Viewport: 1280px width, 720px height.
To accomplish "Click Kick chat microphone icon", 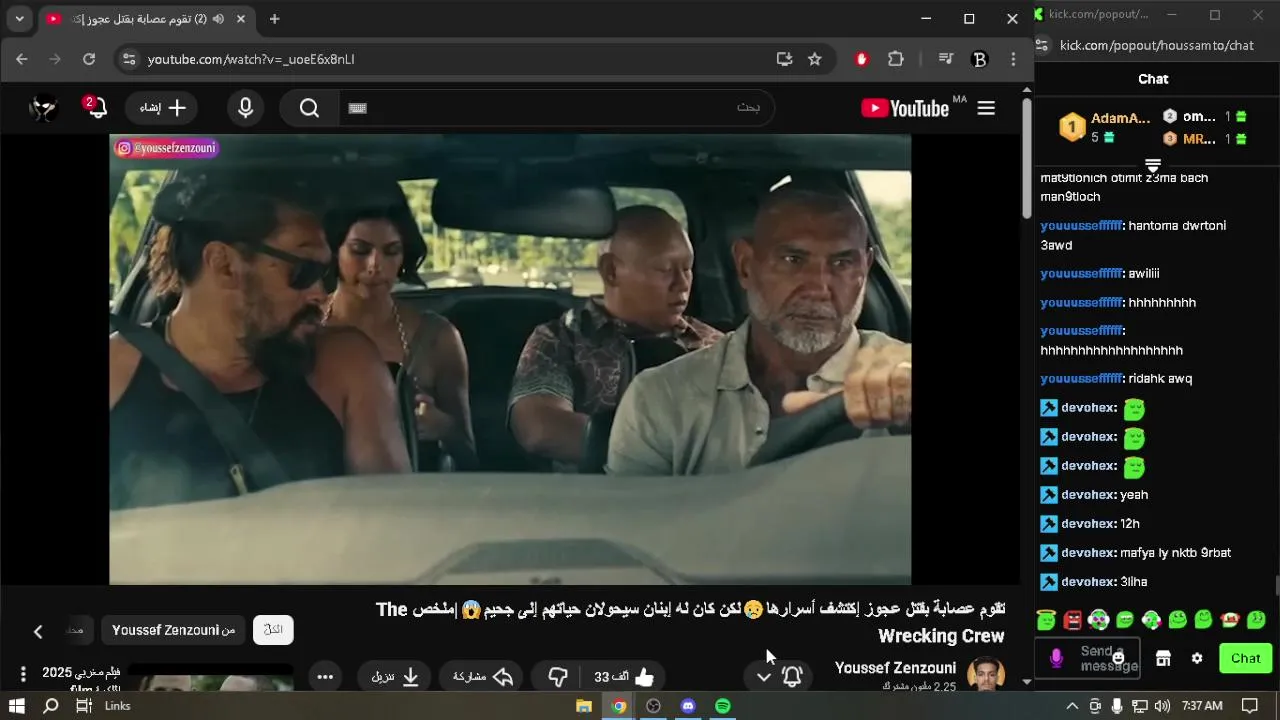I will [x=1056, y=658].
